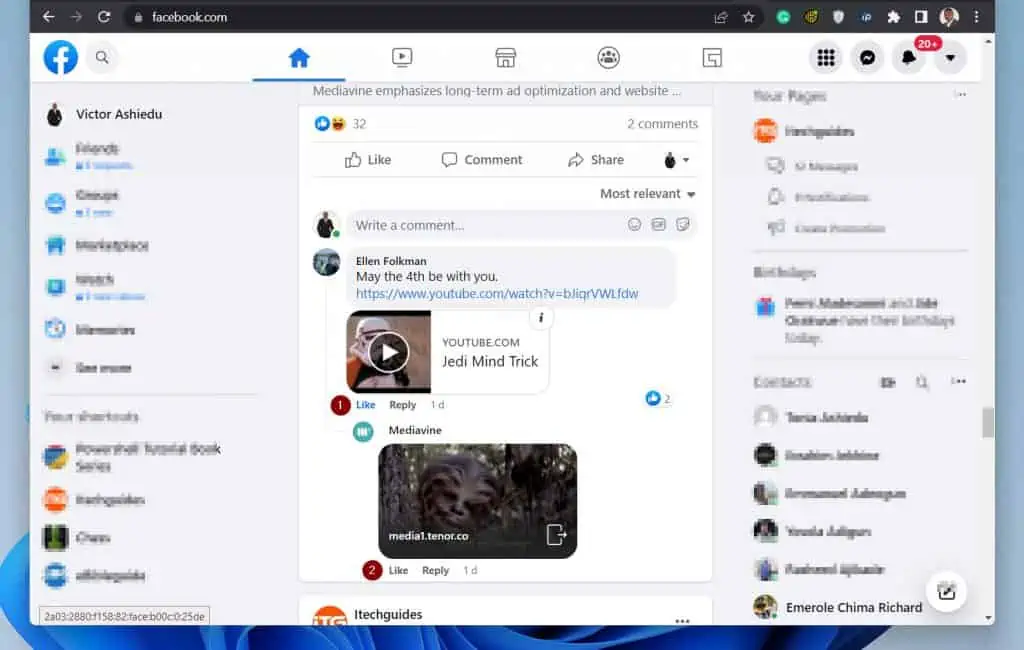Open the Grammarly extension icon
Screen dimensions: 1024x650
783,17
